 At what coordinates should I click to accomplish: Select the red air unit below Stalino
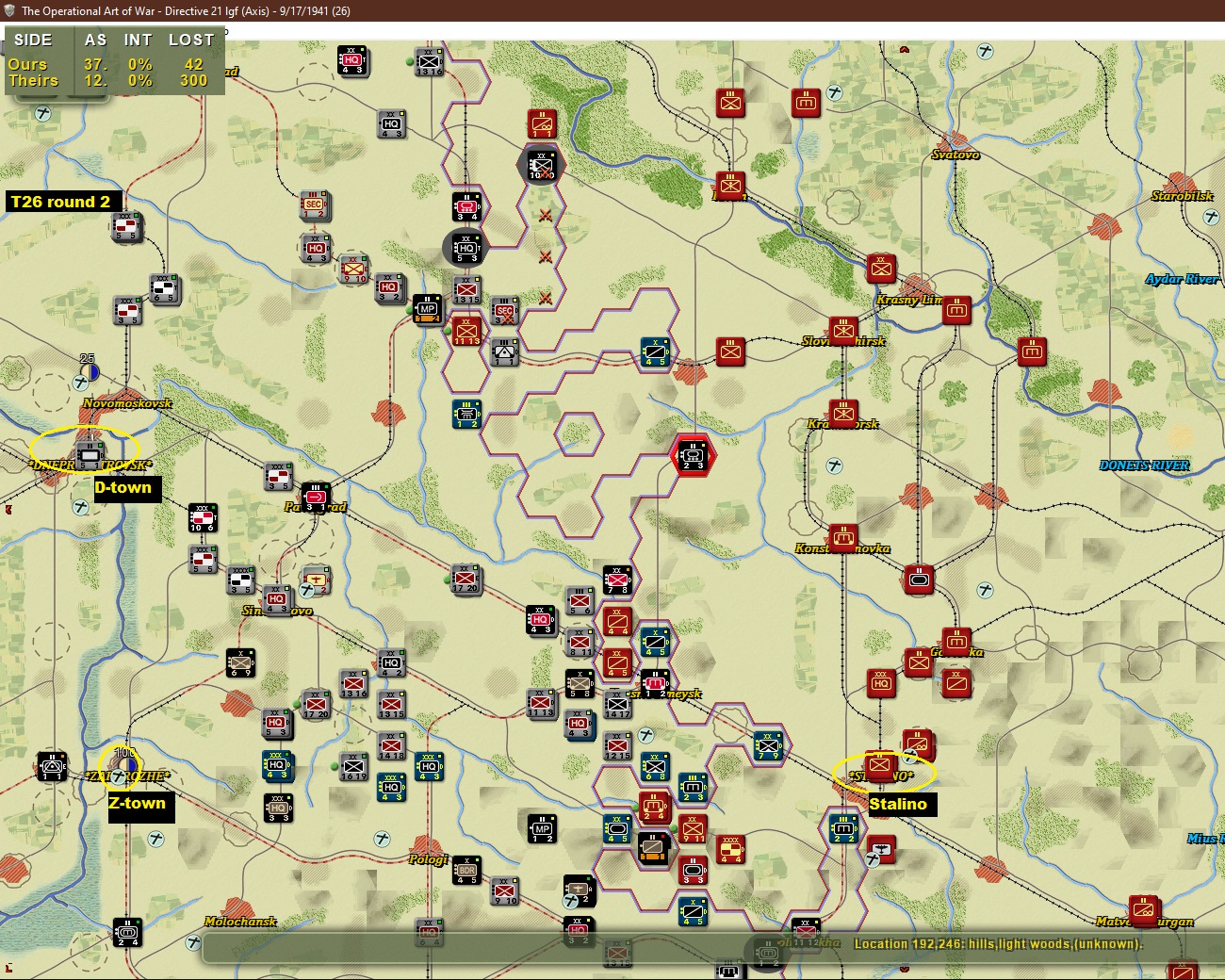click(881, 849)
